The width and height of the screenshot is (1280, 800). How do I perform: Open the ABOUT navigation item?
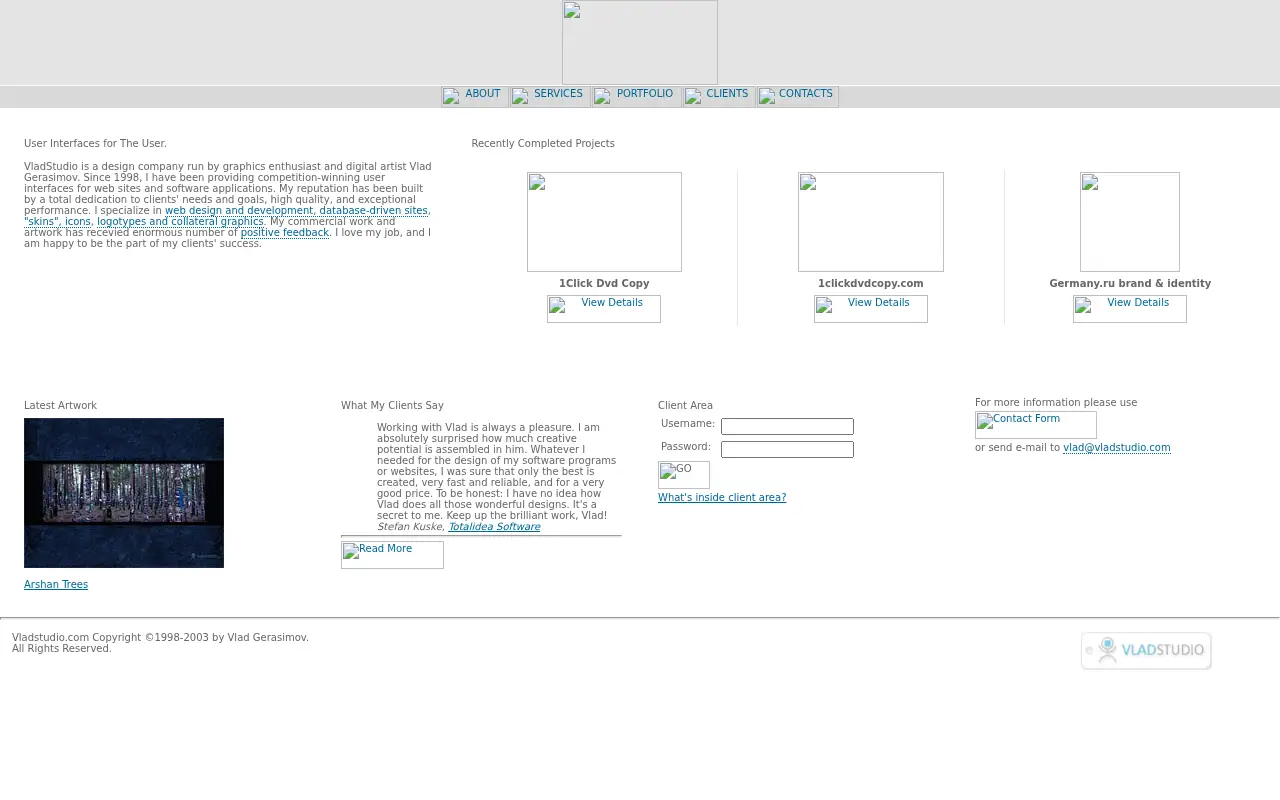pos(474,96)
